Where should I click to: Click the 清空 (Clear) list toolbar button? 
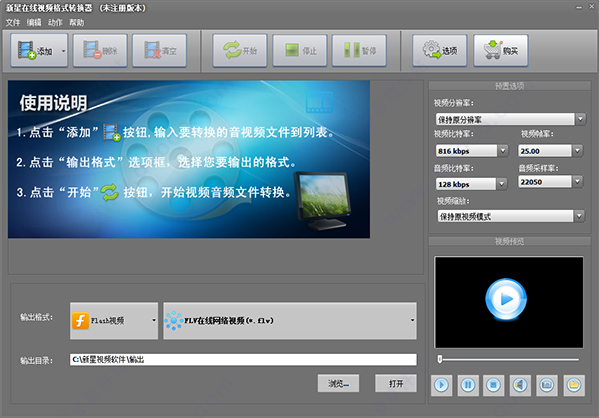pos(160,50)
